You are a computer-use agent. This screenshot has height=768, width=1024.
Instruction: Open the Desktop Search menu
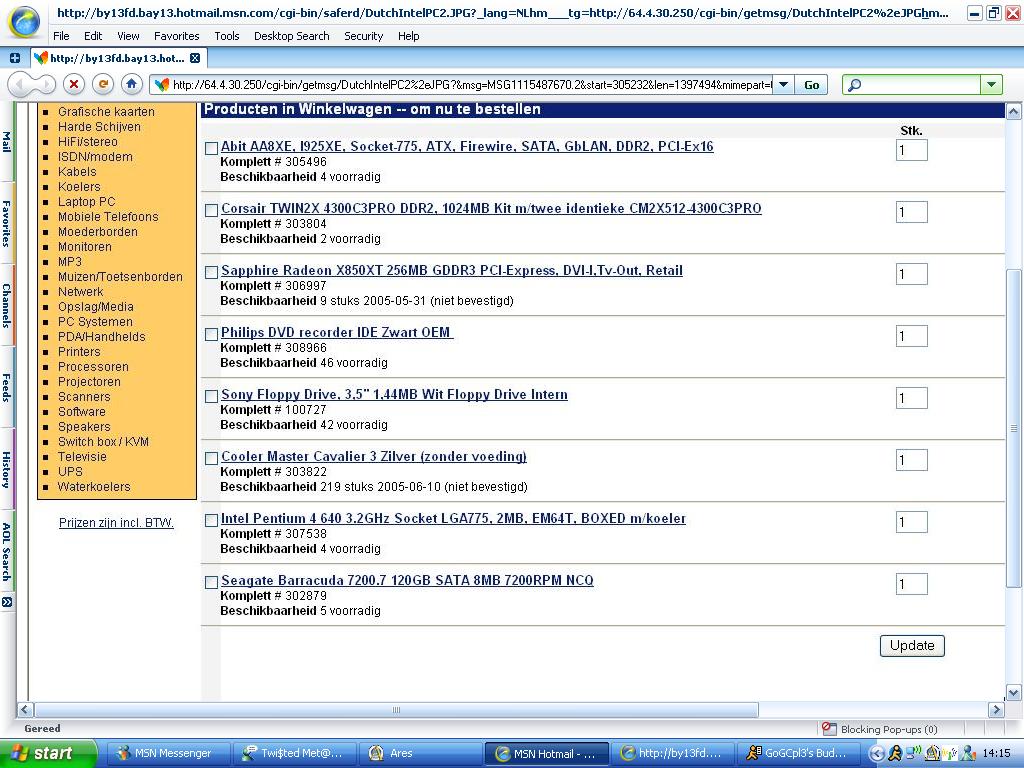(x=291, y=36)
